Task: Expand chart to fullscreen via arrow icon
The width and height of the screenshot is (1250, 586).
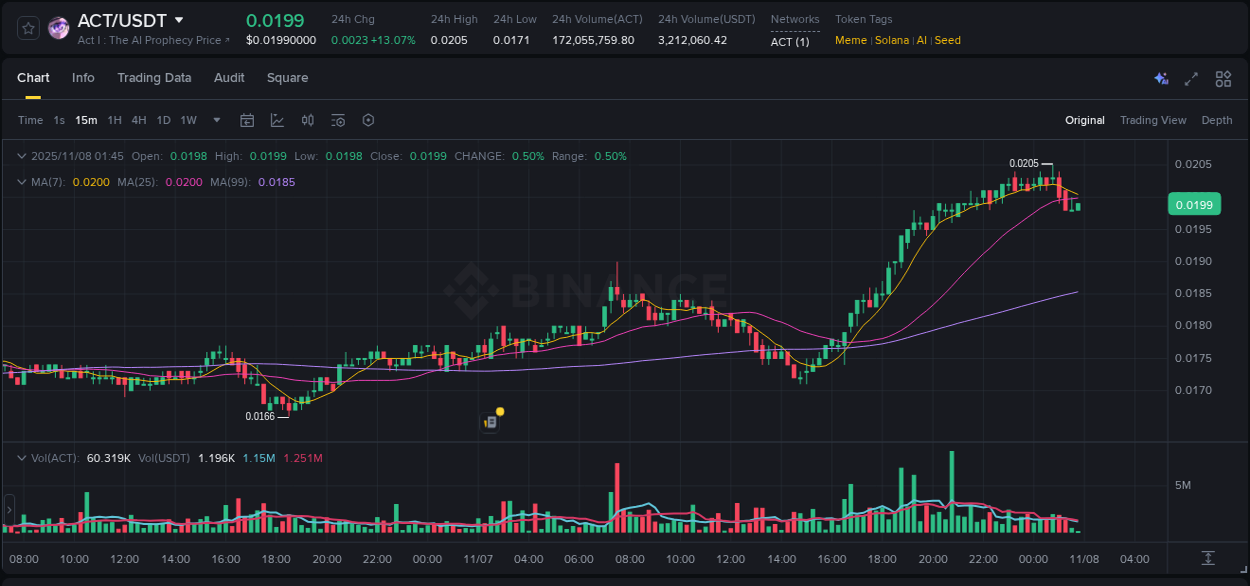Action: [x=1192, y=78]
